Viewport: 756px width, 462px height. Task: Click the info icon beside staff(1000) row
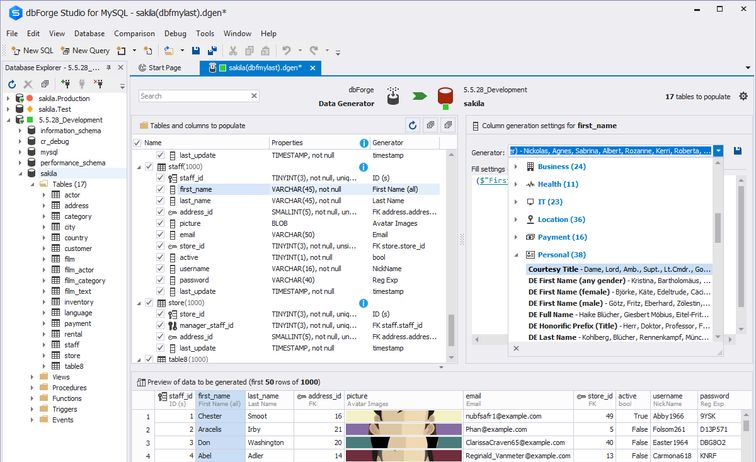(x=364, y=167)
